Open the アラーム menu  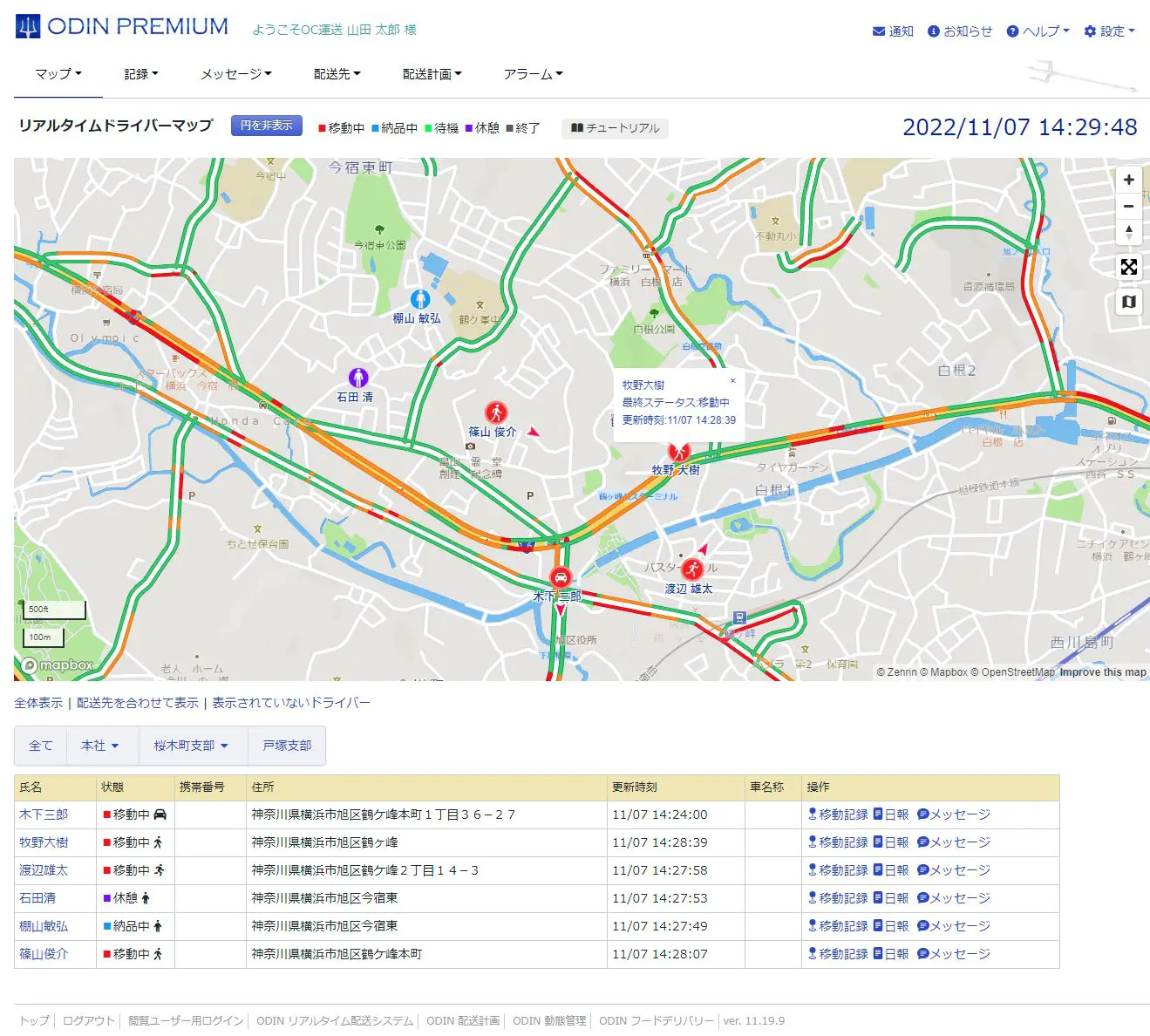click(x=533, y=74)
